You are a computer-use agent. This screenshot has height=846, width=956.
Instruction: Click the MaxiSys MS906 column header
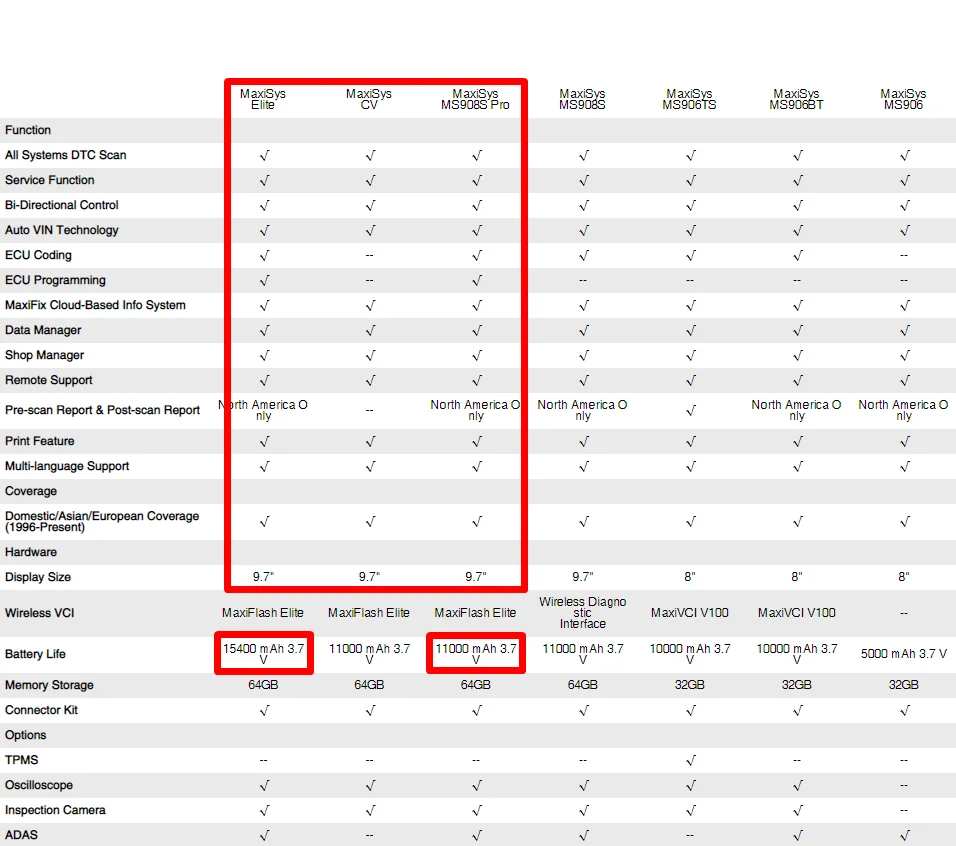[x=904, y=99]
